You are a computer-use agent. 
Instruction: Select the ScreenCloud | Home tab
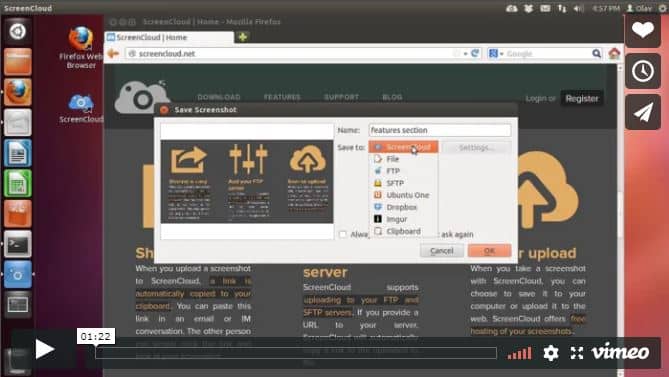(x=169, y=38)
